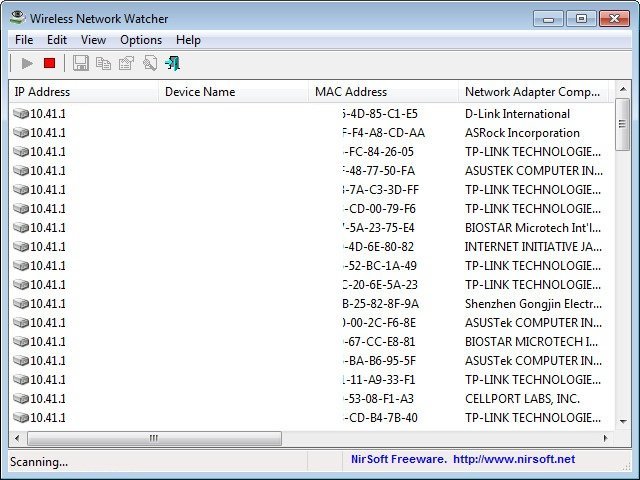Sort by the MAC Address column header
Viewport: 640px width, 480px height.
350,92
